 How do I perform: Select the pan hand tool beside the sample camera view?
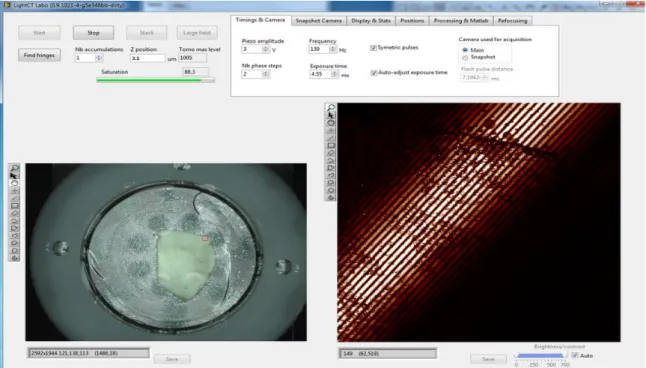[x=14, y=183]
